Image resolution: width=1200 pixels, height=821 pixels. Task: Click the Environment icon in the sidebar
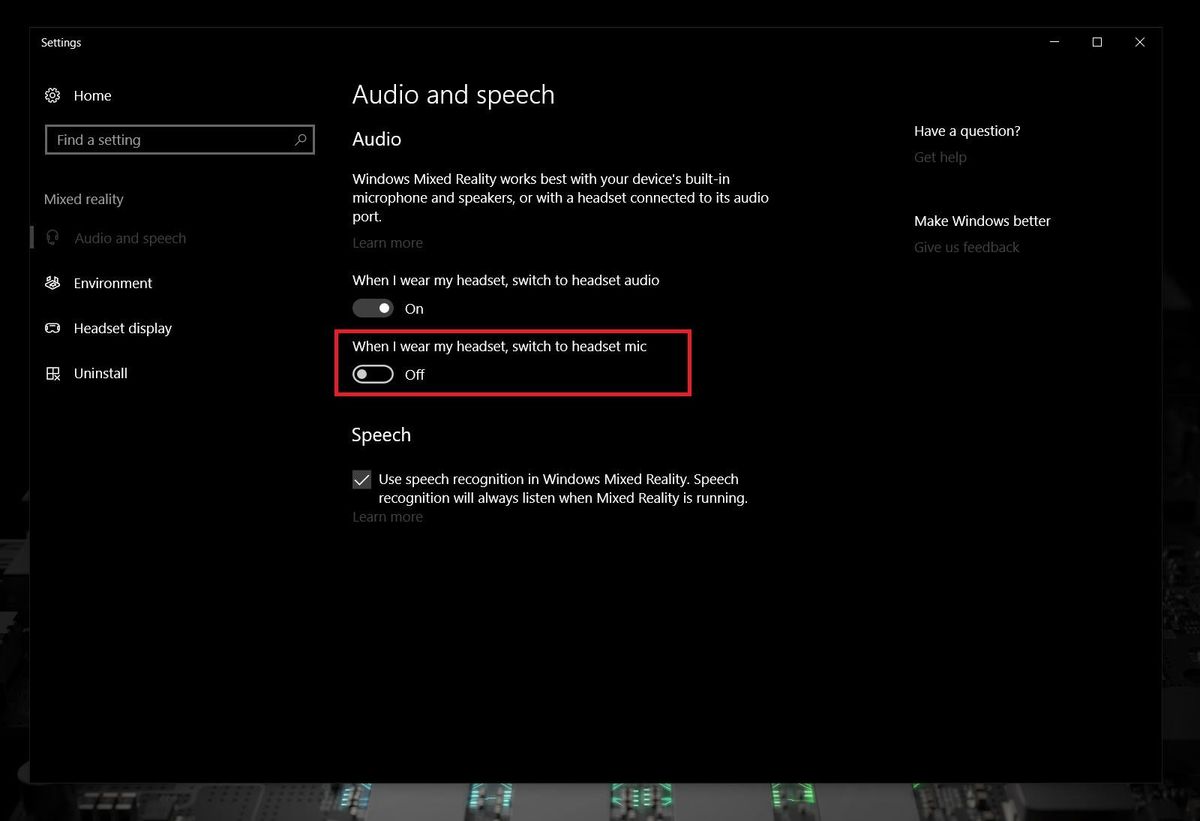[53, 283]
